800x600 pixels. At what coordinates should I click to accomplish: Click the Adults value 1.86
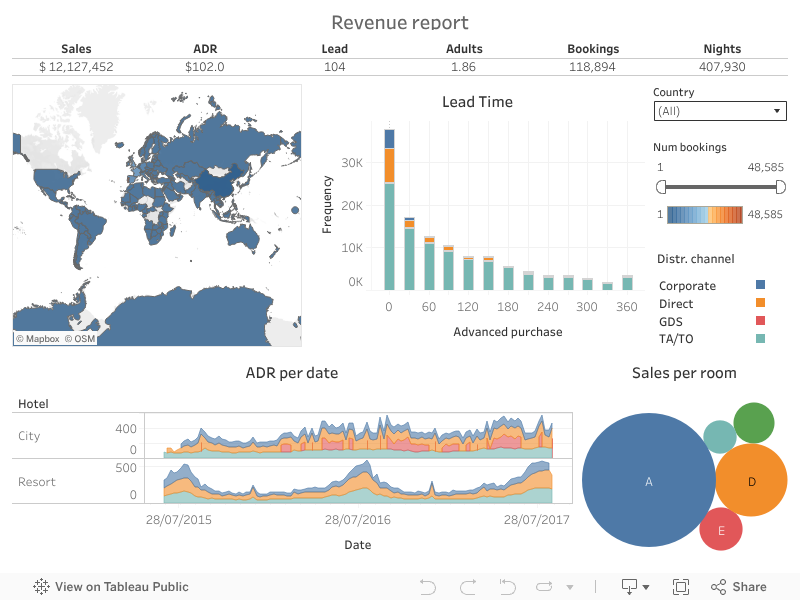coord(463,67)
